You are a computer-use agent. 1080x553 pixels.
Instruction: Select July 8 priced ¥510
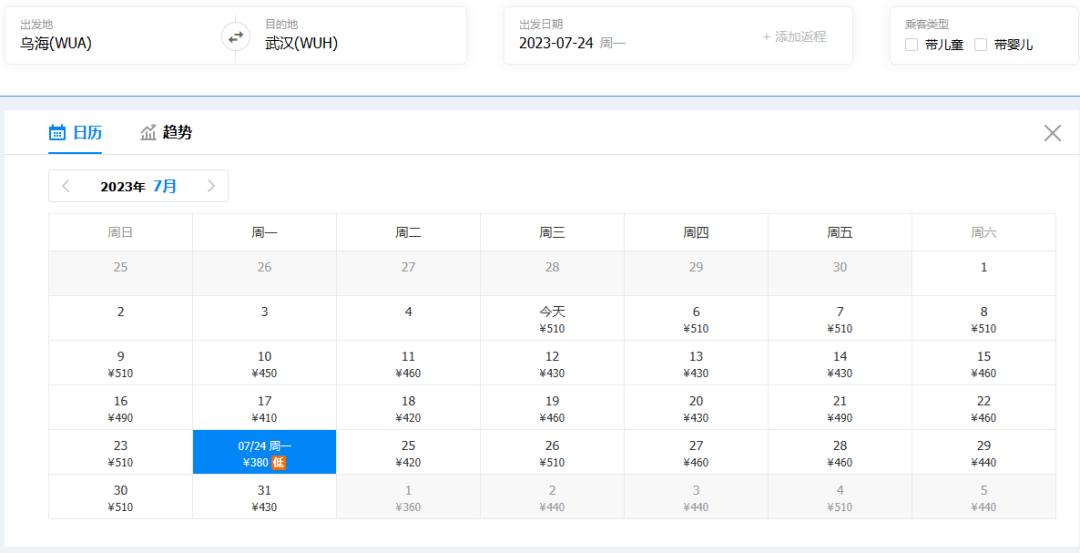(x=984, y=318)
